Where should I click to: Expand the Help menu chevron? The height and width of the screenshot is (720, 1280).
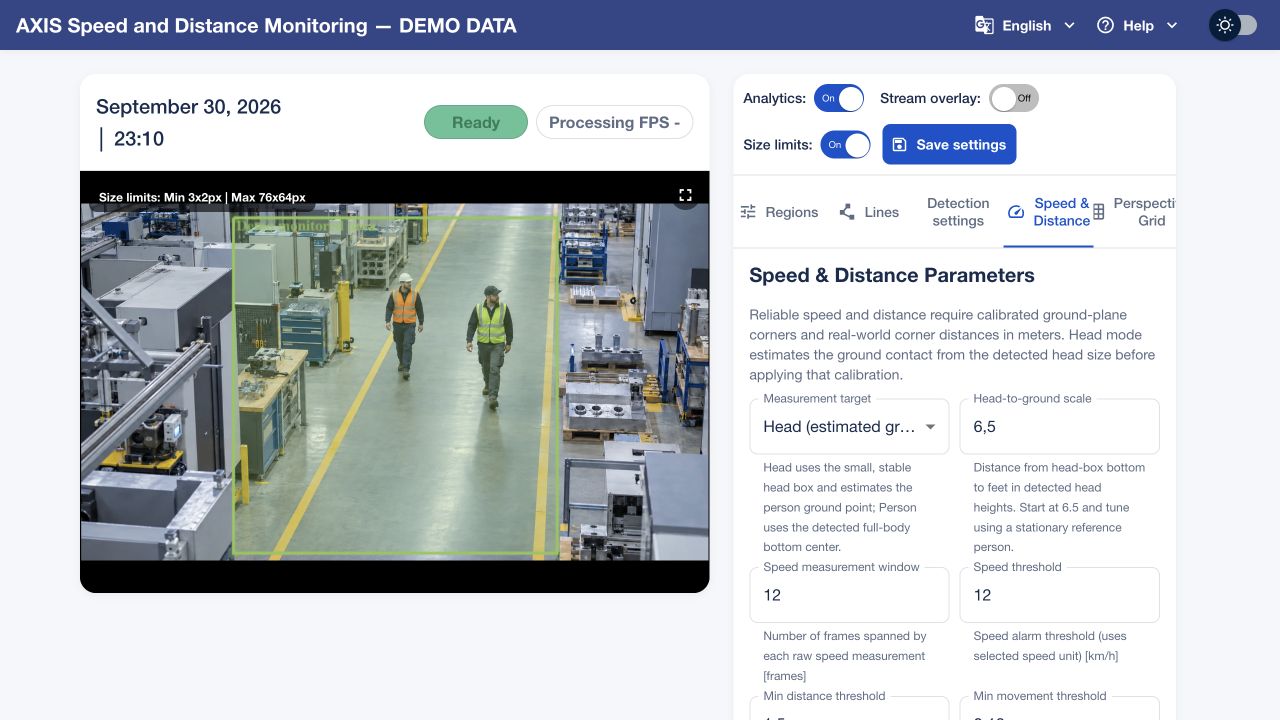coord(1172,25)
